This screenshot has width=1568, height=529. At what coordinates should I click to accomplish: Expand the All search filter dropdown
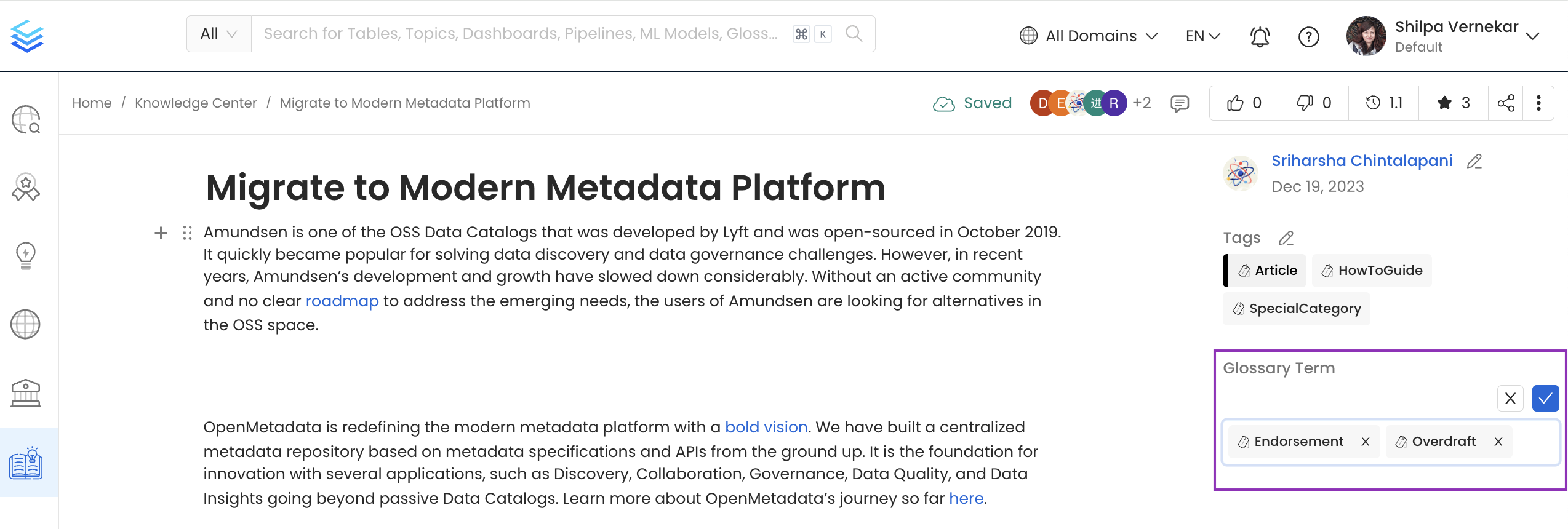pyautogui.click(x=218, y=34)
